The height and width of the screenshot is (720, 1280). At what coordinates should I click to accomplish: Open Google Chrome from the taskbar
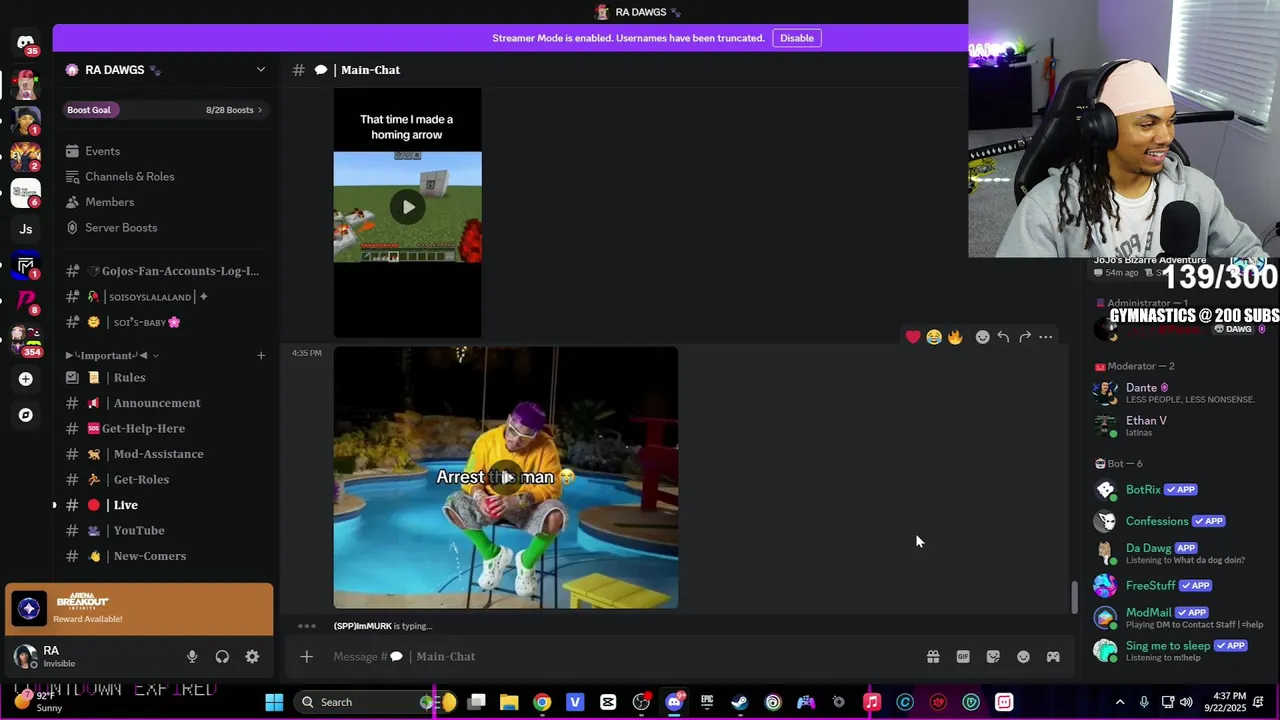click(542, 702)
